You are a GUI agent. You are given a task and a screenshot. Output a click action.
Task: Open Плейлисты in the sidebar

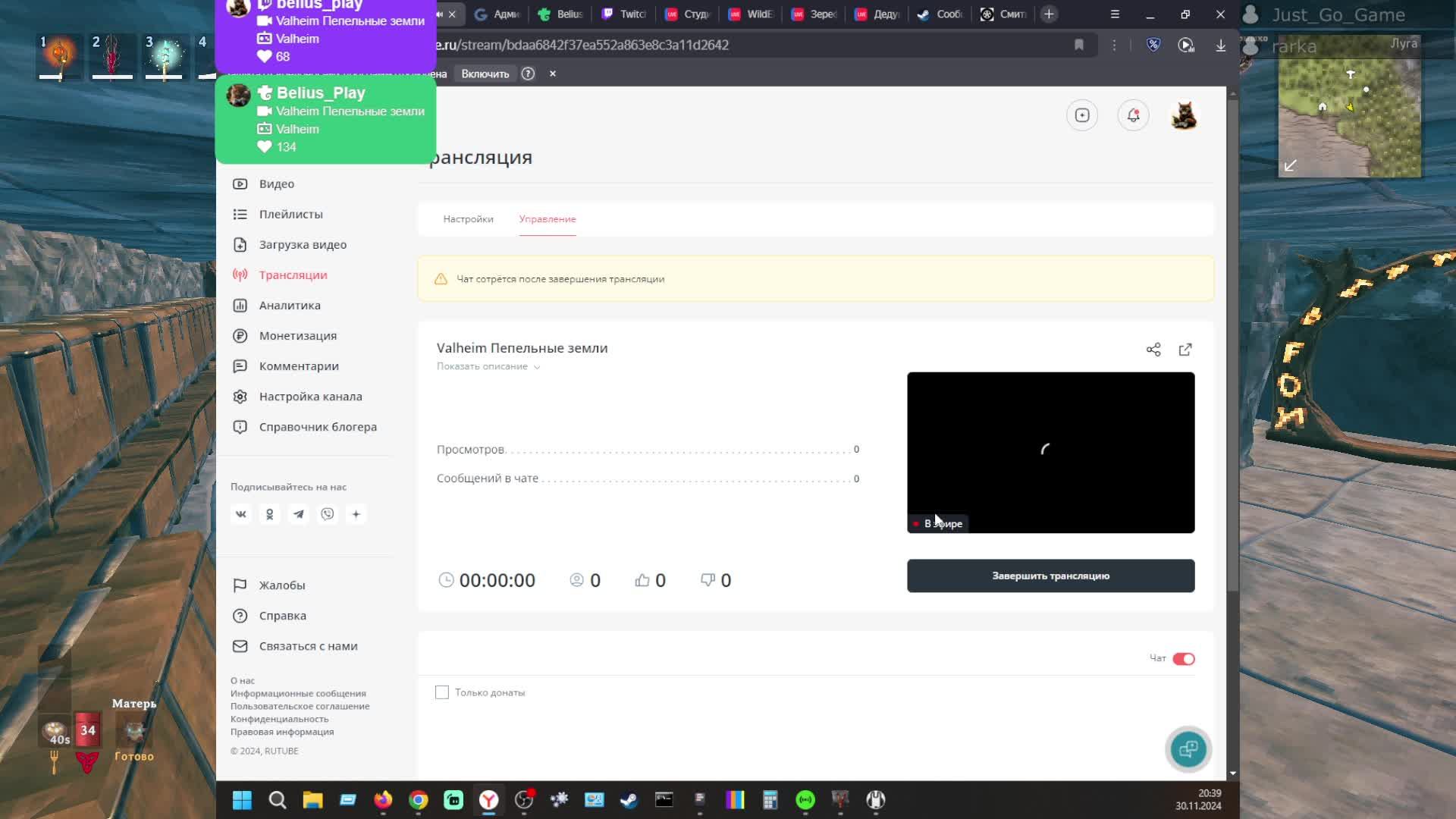(278, 215)
